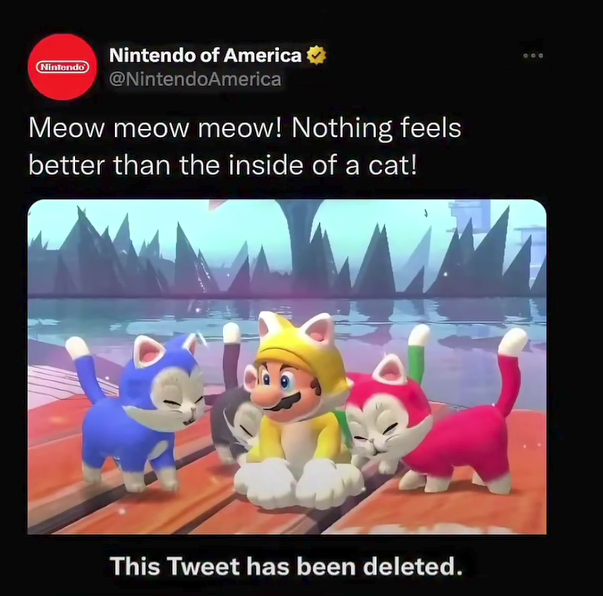This screenshot has height=596, width=603.
Task: Open the @NintendoAmerica handle link
Action: [x=195, y=79]
